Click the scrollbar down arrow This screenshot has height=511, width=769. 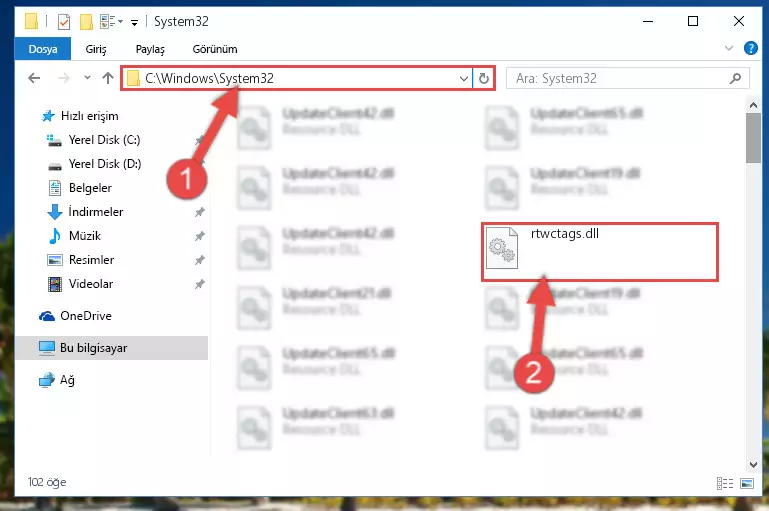point(753,464)
